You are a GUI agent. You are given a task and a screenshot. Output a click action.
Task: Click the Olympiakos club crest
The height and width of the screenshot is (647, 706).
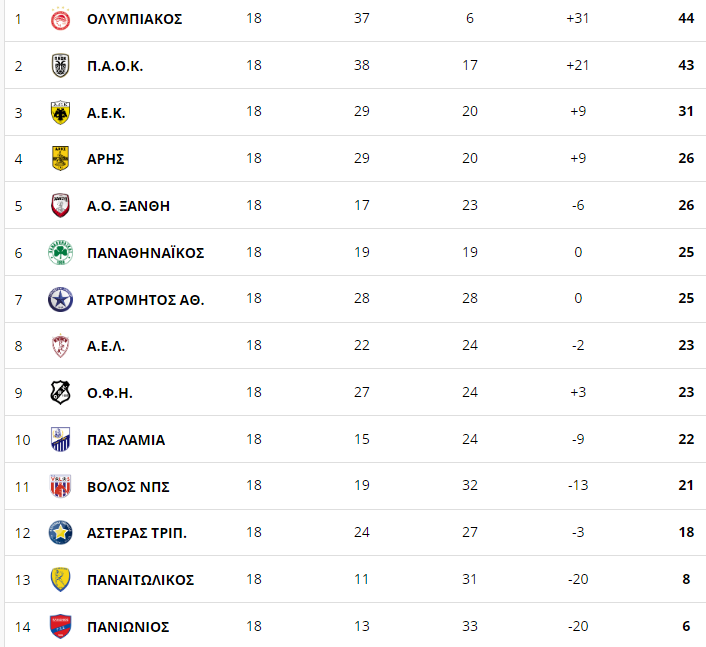click(x=60, y=19)
